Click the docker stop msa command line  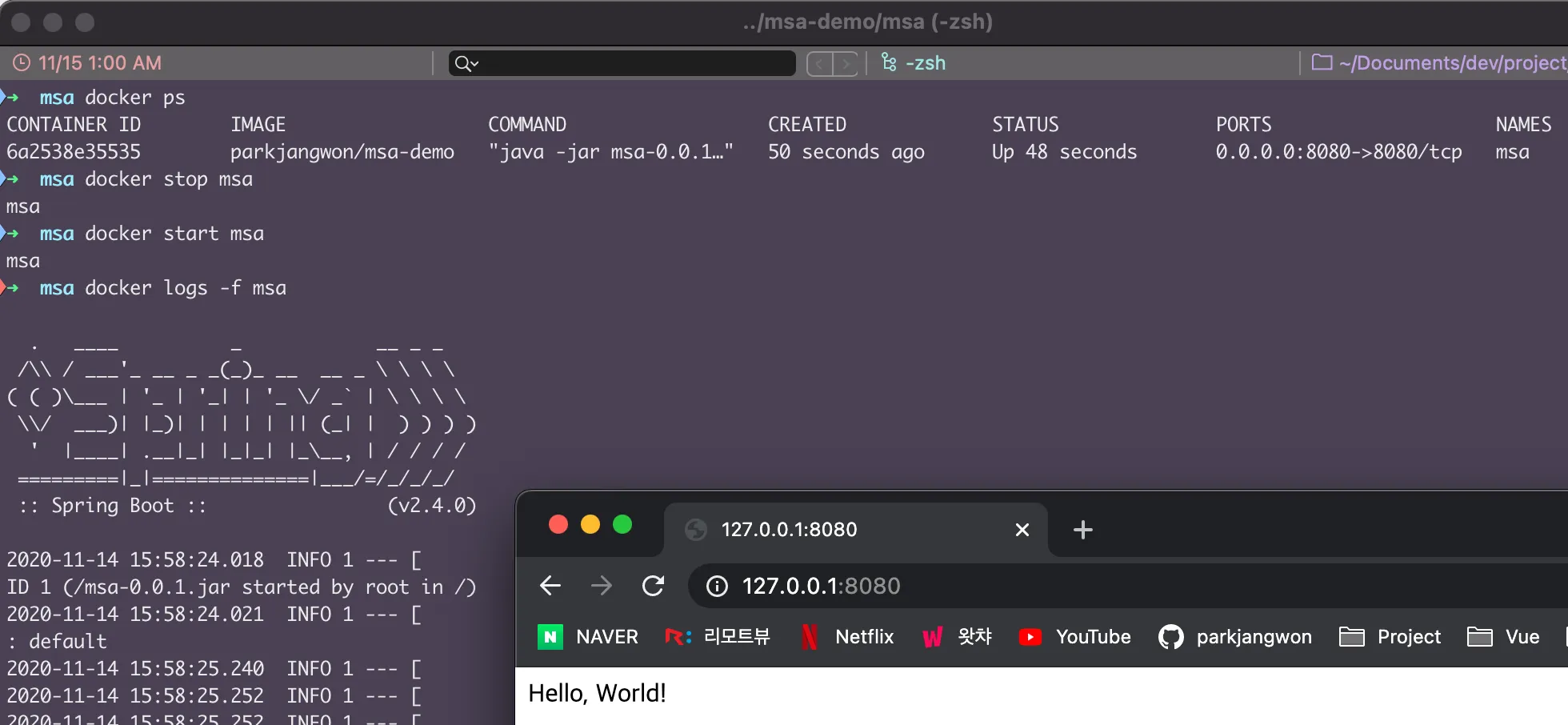click(169, 179)
